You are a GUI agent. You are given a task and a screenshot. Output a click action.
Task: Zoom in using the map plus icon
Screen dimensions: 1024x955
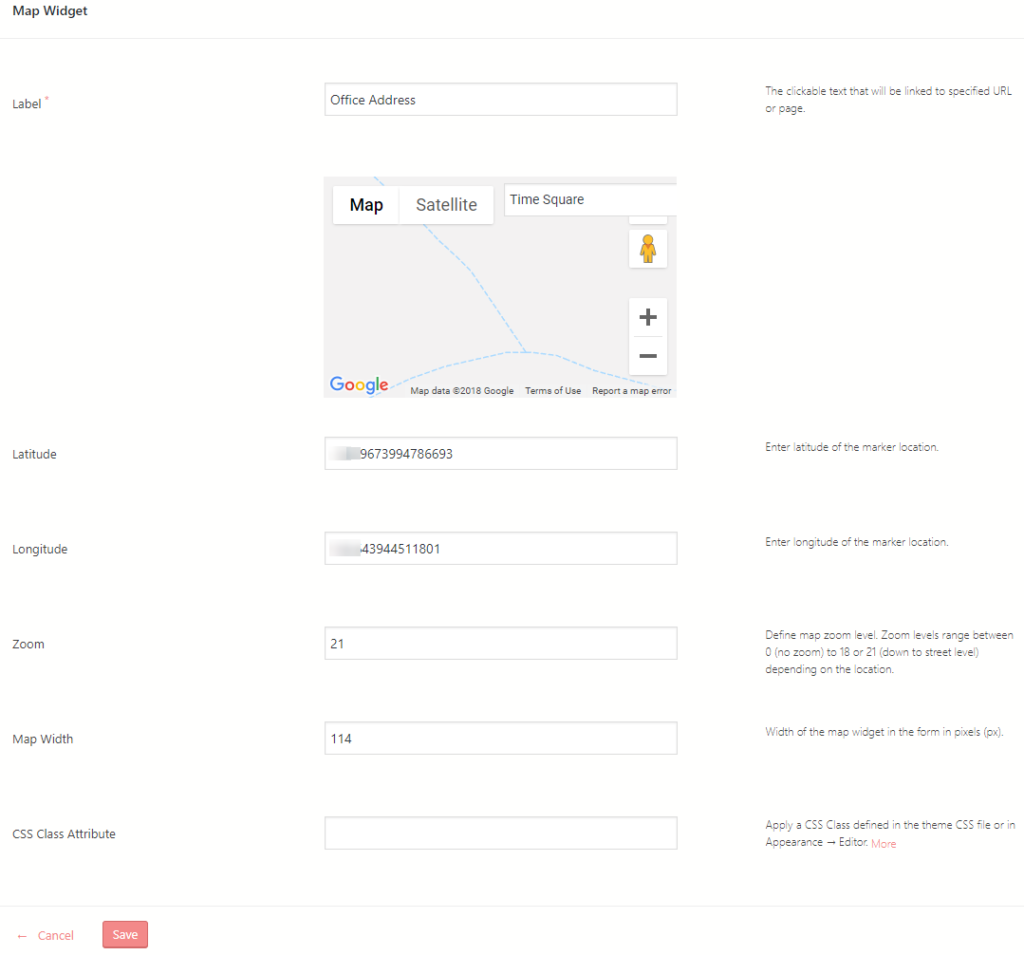[648, 316]
